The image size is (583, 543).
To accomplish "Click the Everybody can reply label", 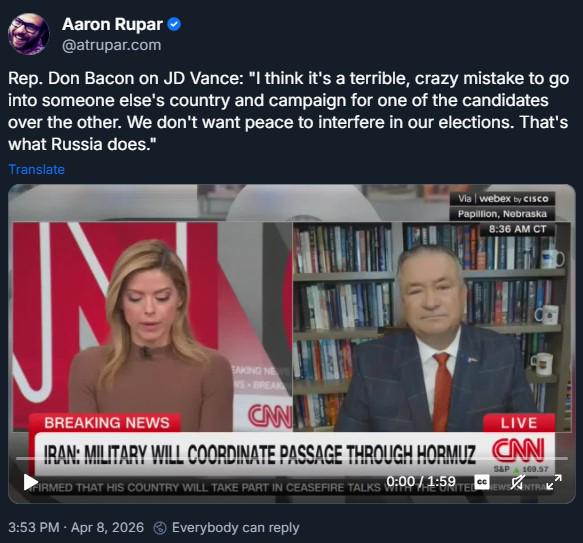I will click(236, 528).
